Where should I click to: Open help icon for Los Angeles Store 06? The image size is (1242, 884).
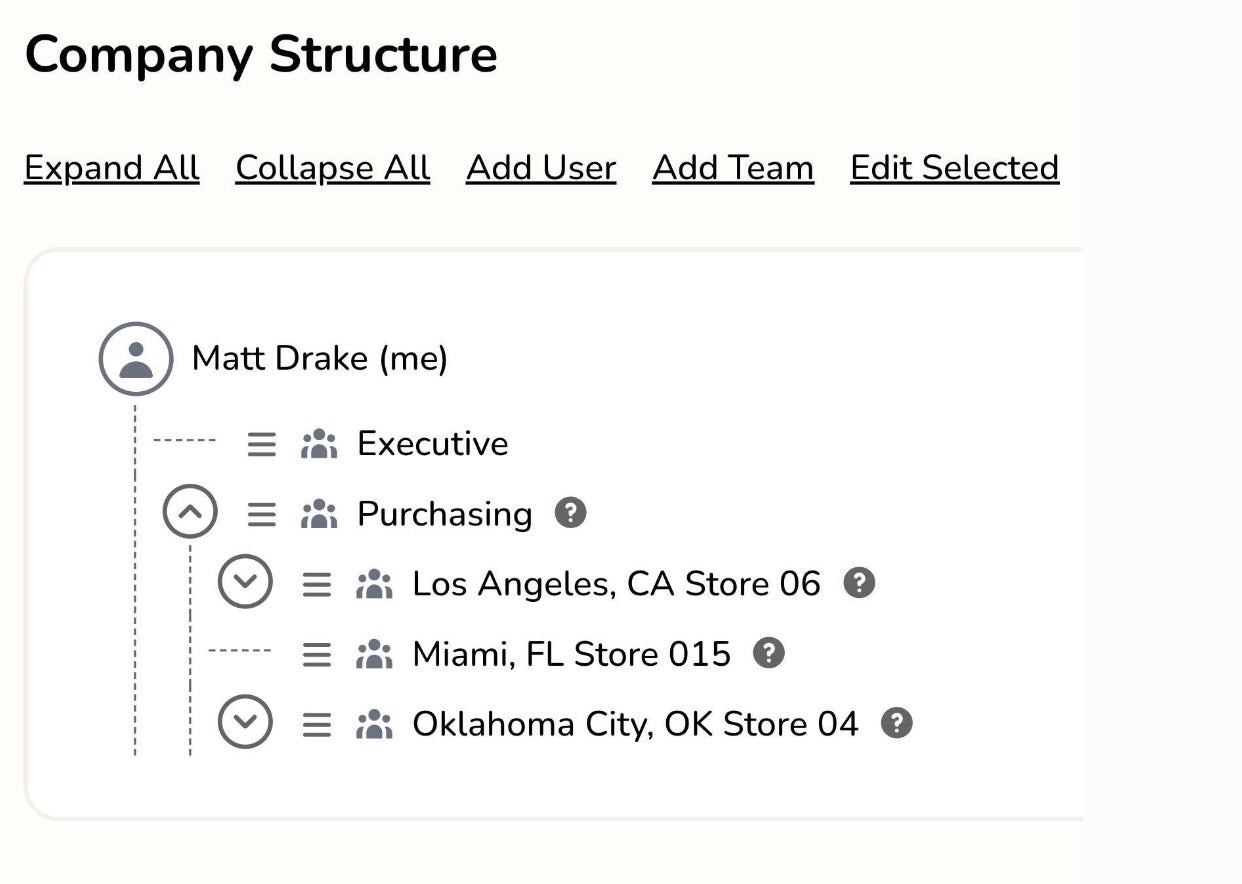tap(859, 583)
